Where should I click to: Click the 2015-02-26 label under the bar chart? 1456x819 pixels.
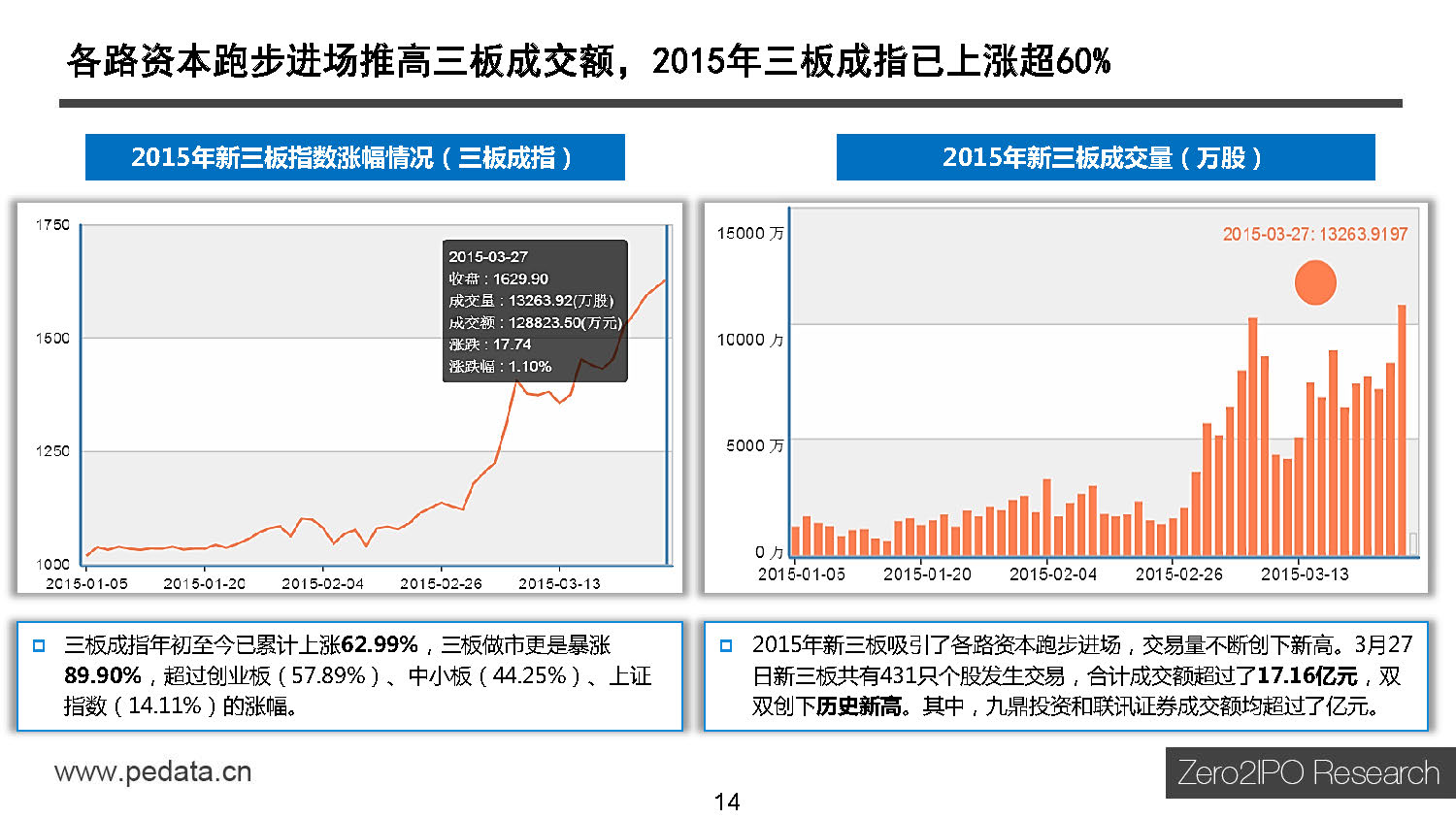click(1179, 574)
